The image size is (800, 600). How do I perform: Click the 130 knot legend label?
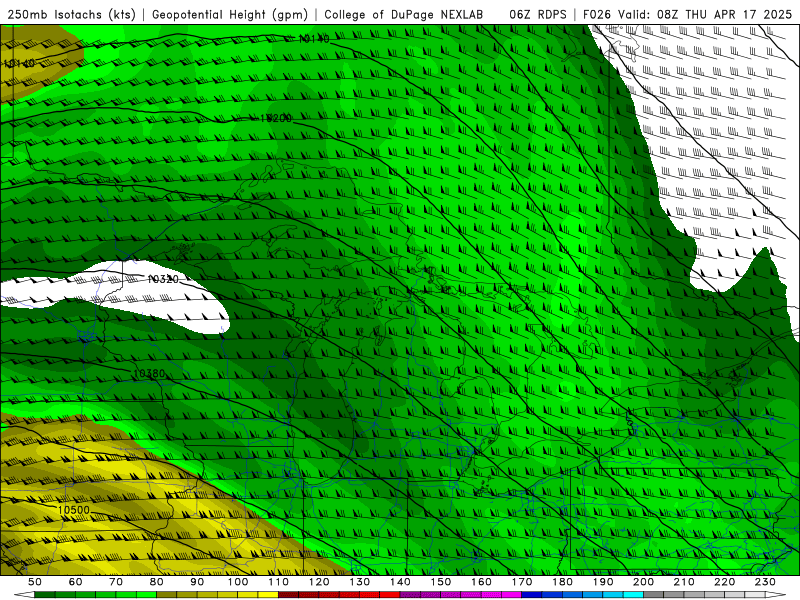click(360, 582)
